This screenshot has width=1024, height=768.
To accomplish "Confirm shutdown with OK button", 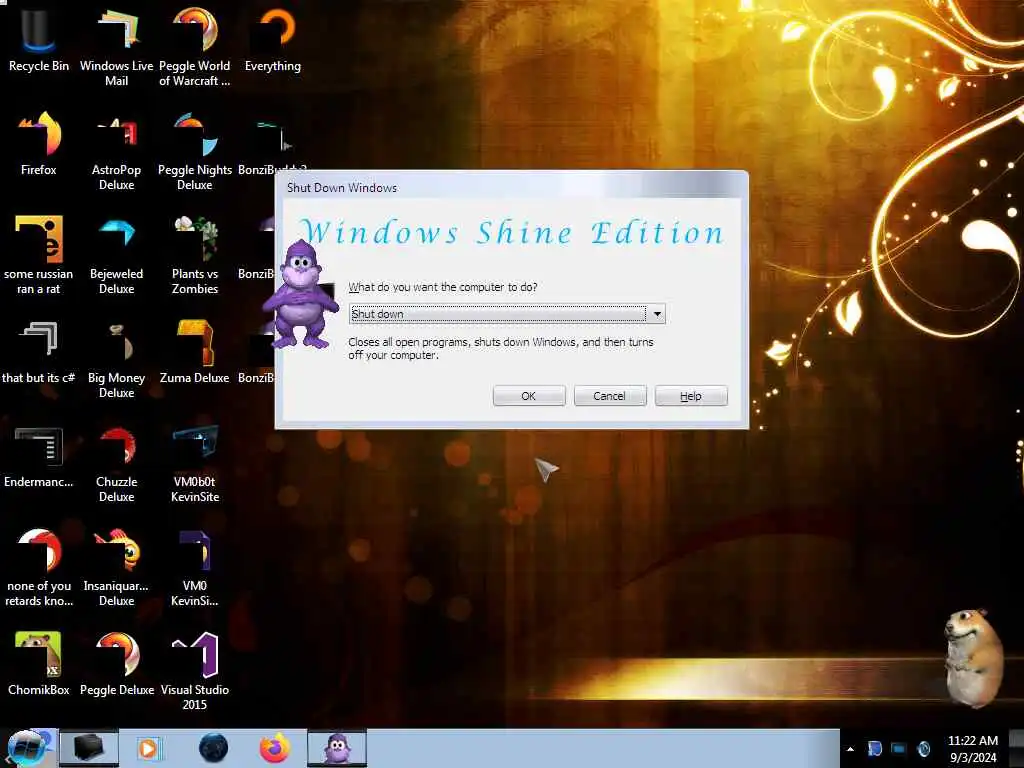I will [529, 396].
